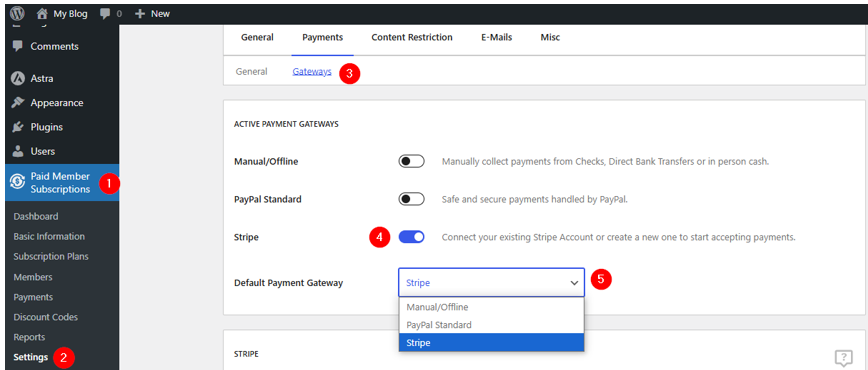Open Payments submenu item in sidebar
The width and height of the screenshot is (868, 370).
click(33, 297)
